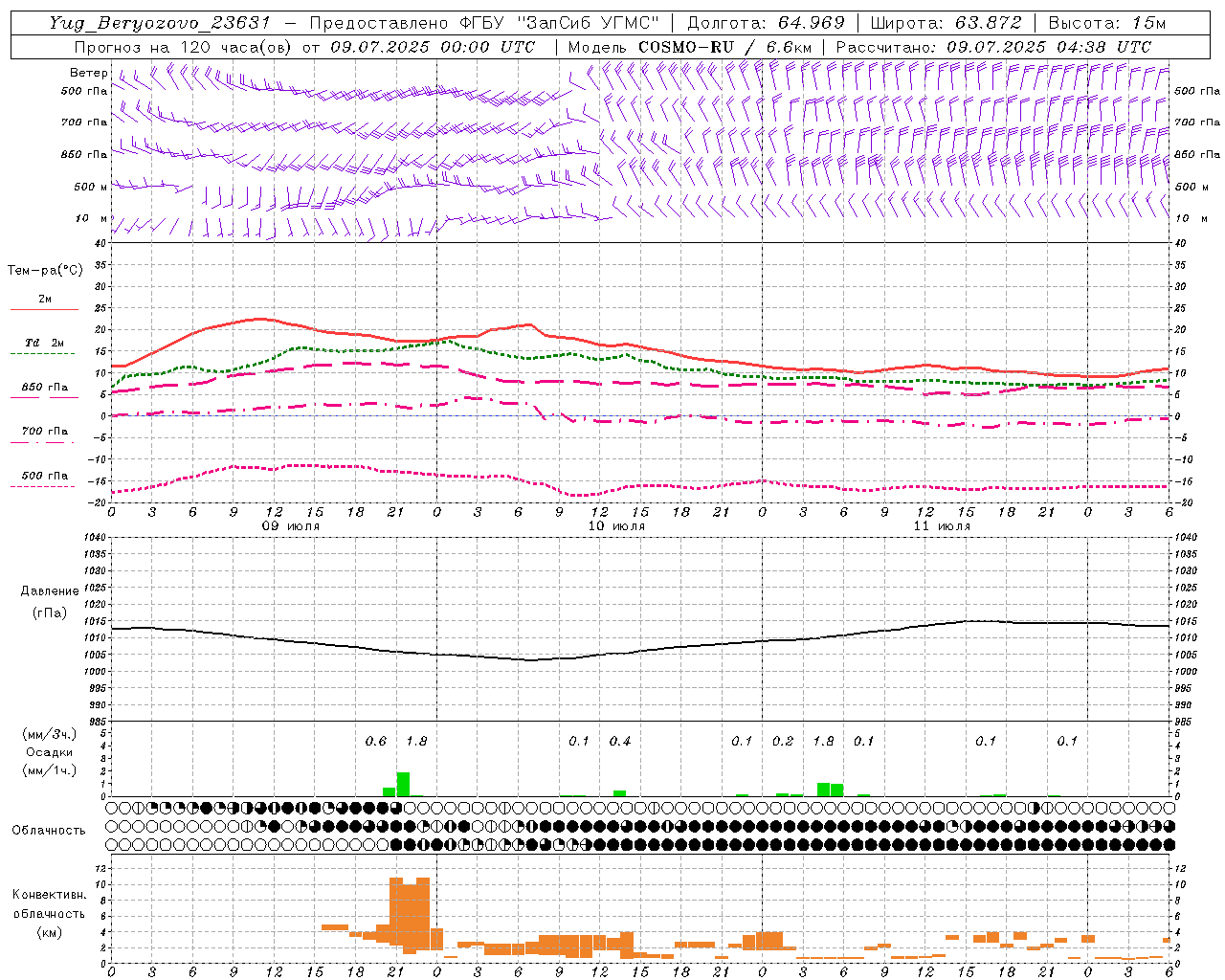
Task: Click the tallest green precipitation bar on 09 июля
Action: 403,784
